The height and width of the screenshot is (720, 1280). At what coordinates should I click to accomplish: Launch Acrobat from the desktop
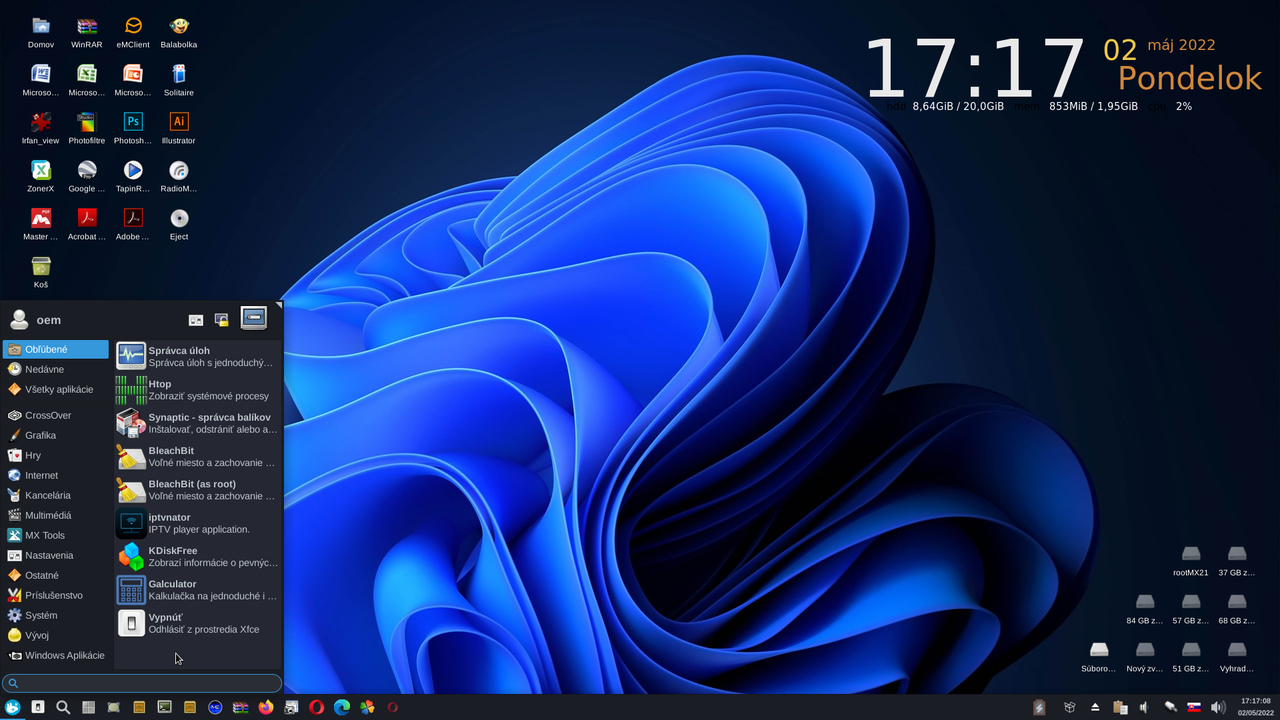(87, 224)
